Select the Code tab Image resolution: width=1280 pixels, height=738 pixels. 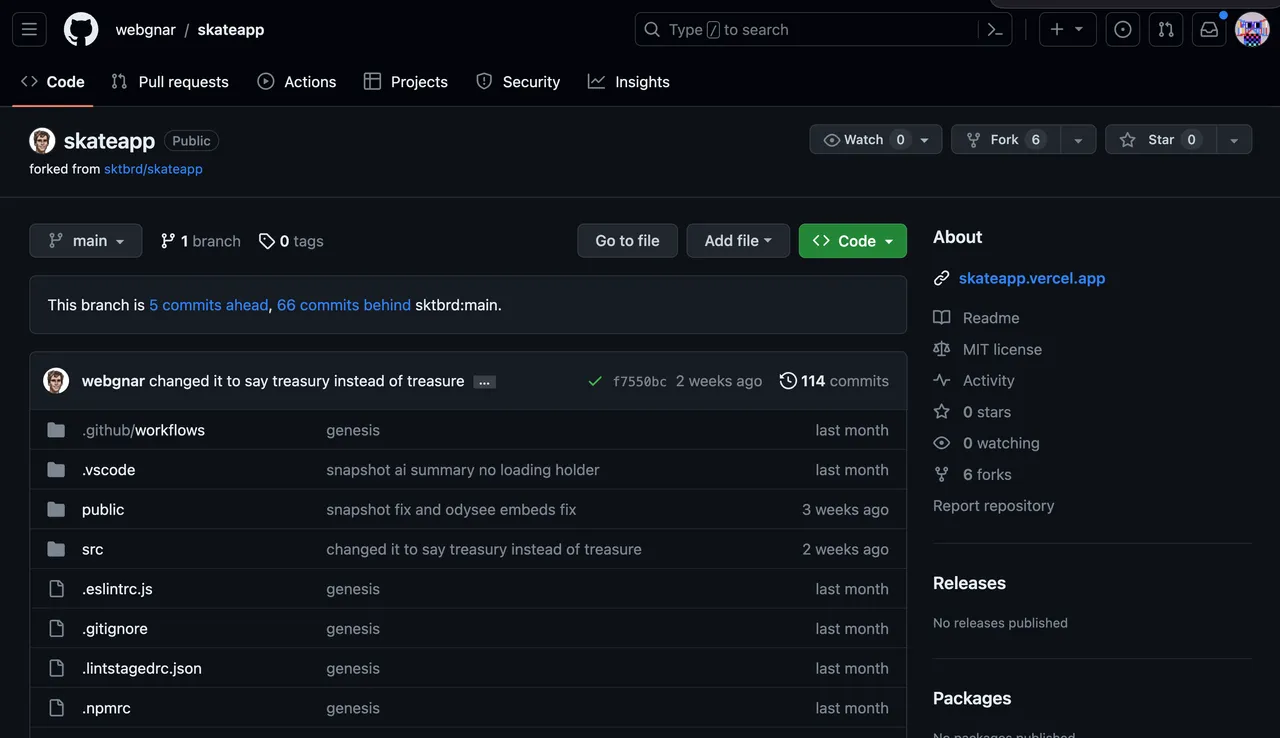(53, 82)
